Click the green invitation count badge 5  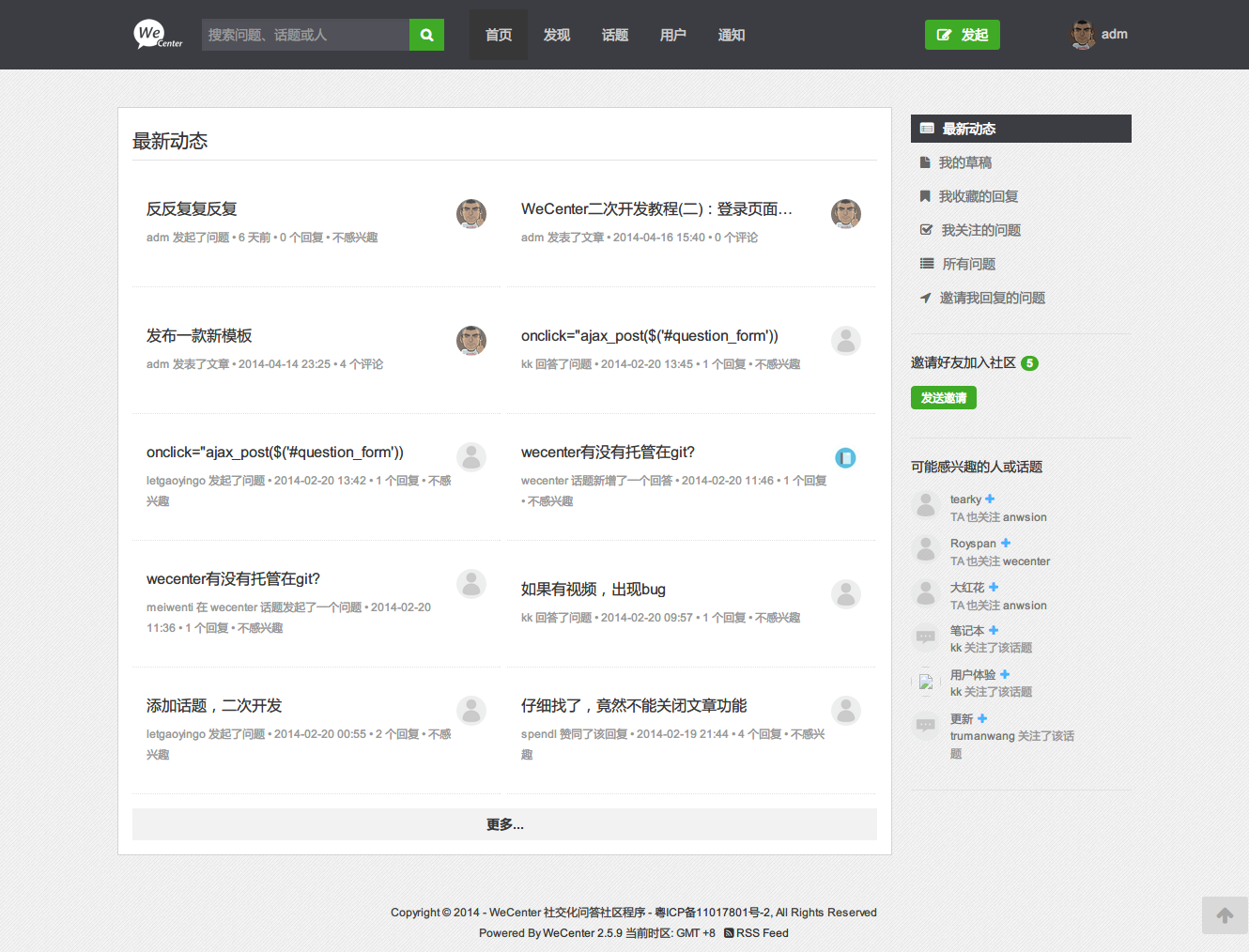[x=1030, y=363]
